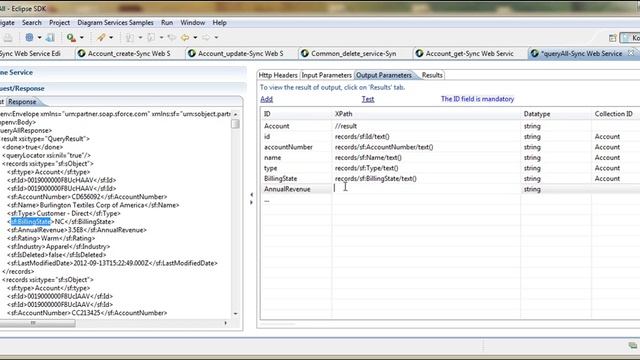Screen dimensions: 640x360
Task: Click the Collection ID column header
Action: coord(616,114)
